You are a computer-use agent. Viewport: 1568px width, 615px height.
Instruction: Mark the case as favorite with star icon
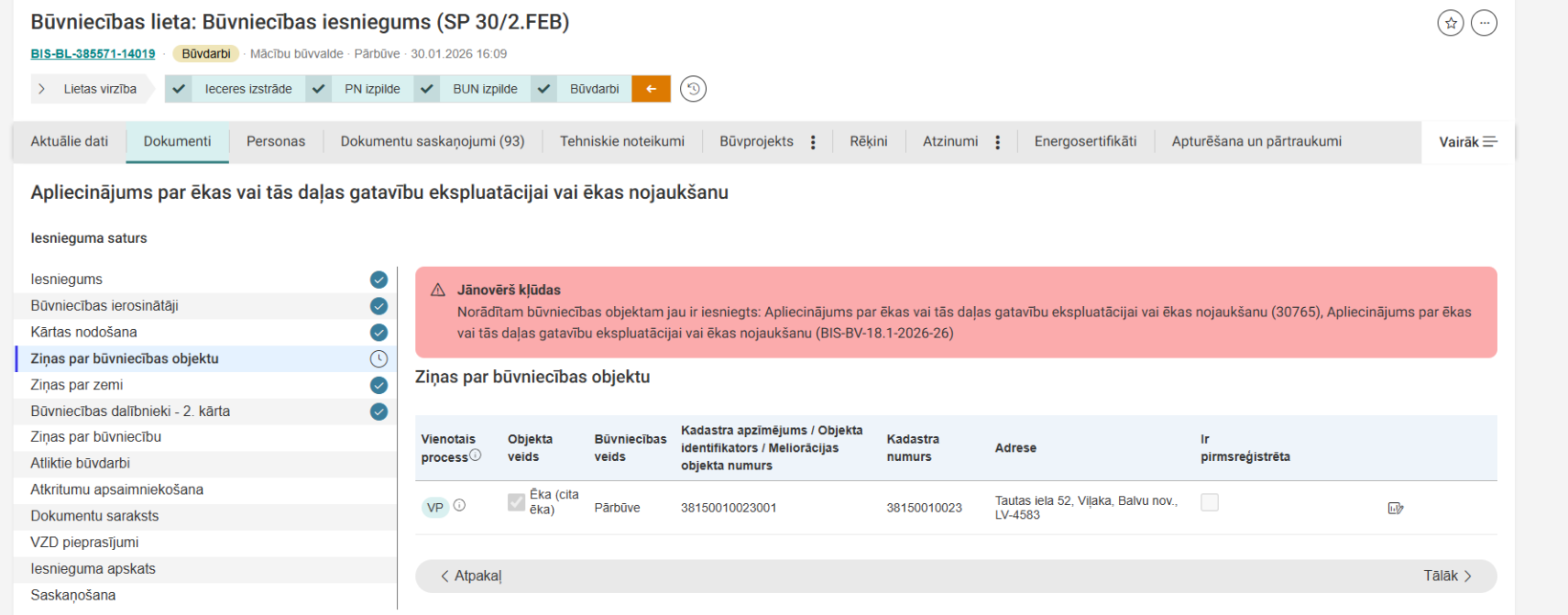click(x=1450, y=23)
